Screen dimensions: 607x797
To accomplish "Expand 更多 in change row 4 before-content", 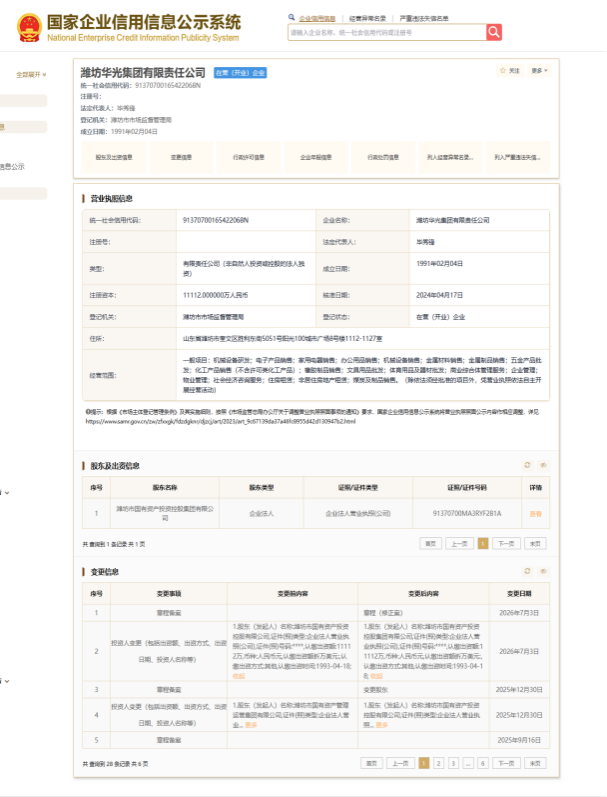I will (251, 725).
